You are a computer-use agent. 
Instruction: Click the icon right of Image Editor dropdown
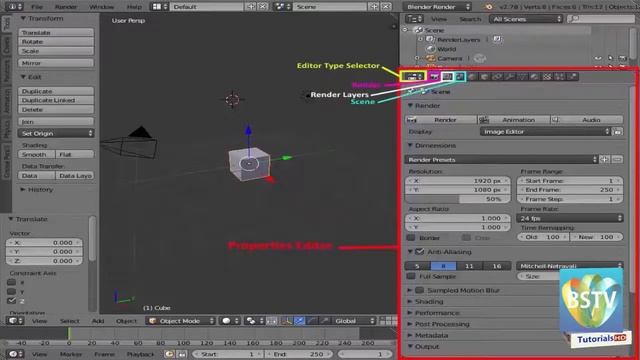coord(618,132)
